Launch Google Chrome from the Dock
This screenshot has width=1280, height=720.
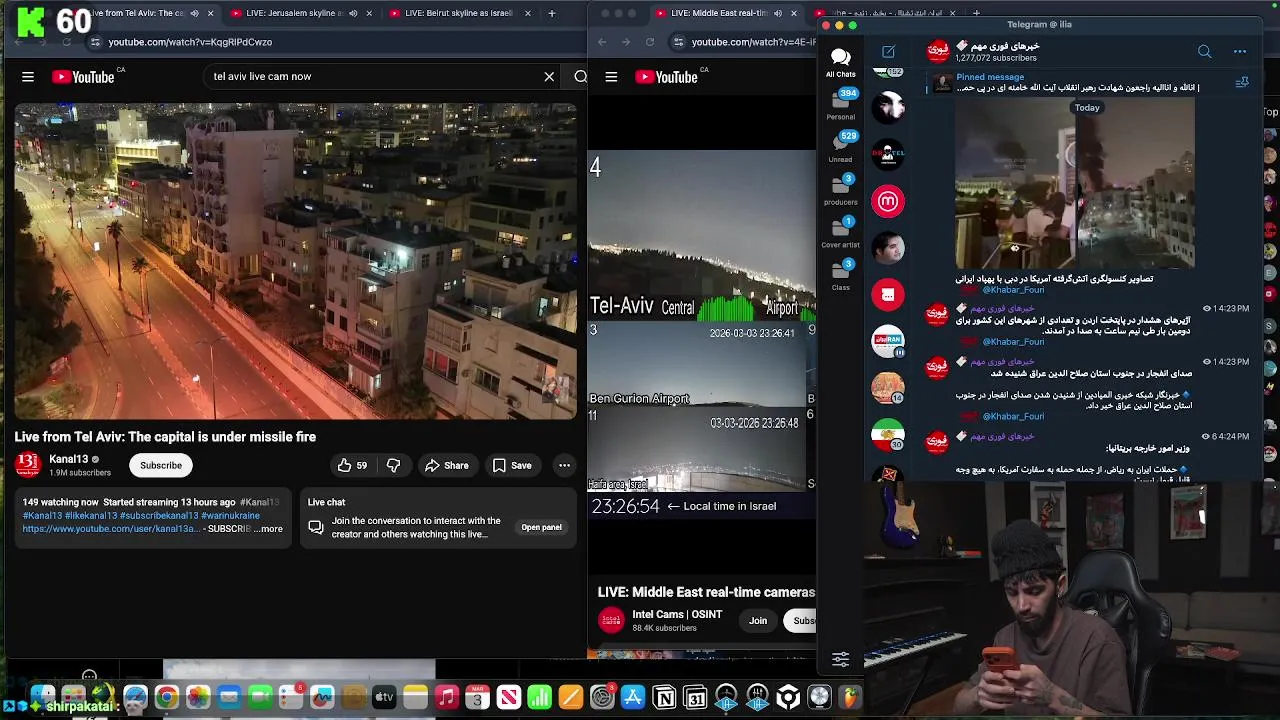166,697
